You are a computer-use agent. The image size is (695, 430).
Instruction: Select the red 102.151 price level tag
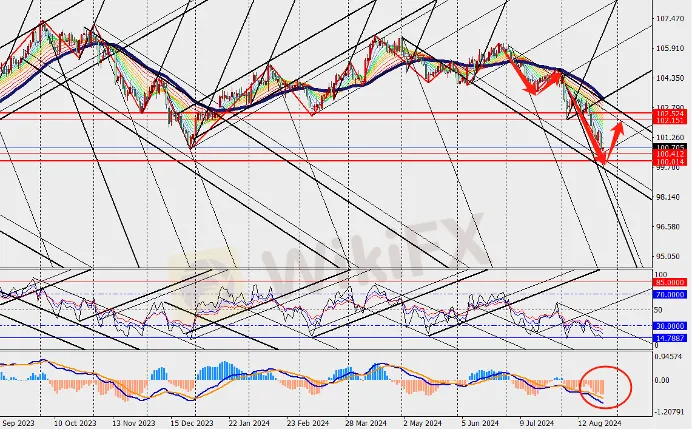(x=671, y=121)
